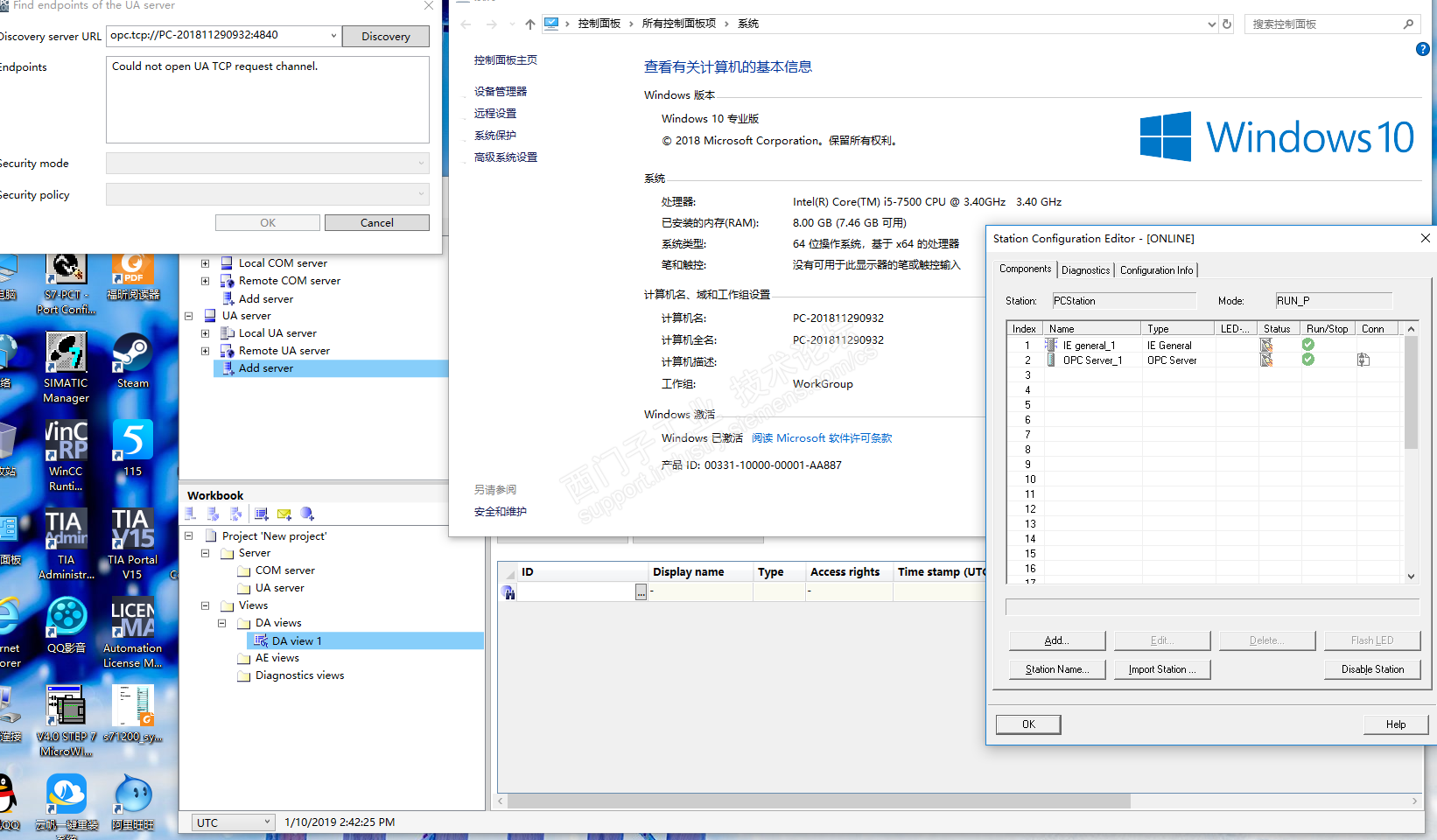This screenshot has width=1437, height=840.
Task: Click the ID cell browse button in DA view
Action: (641, 592)
